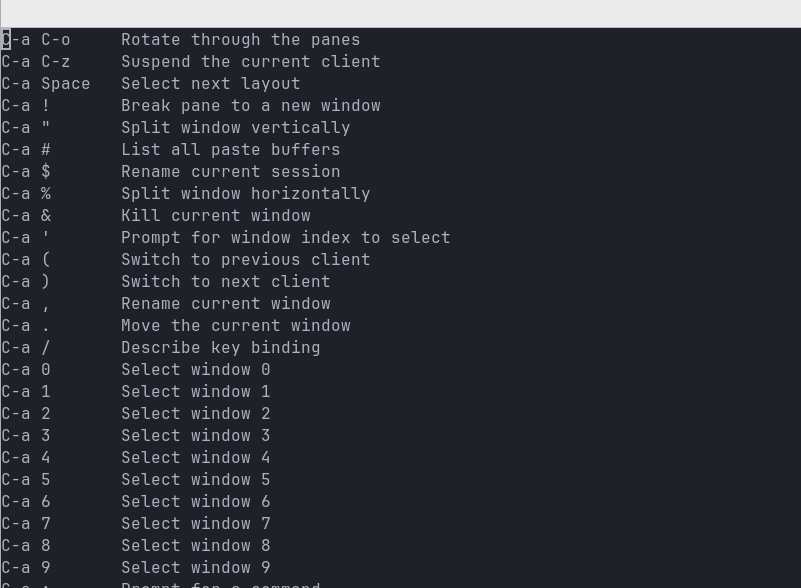The height and width of the screenshot is (588, 801).
Task: Click 'Prompt for window index to select'
Action: click(x=285, y=238)
